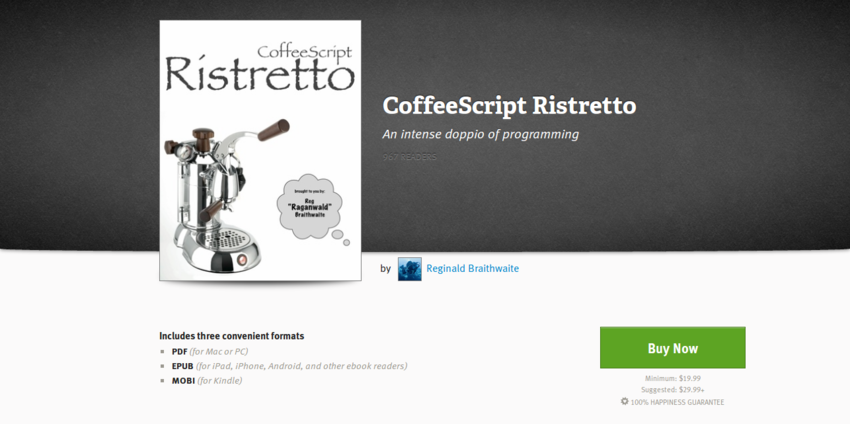
Task: Click the author avatar thumbnail
Action: tap(409, 269)
